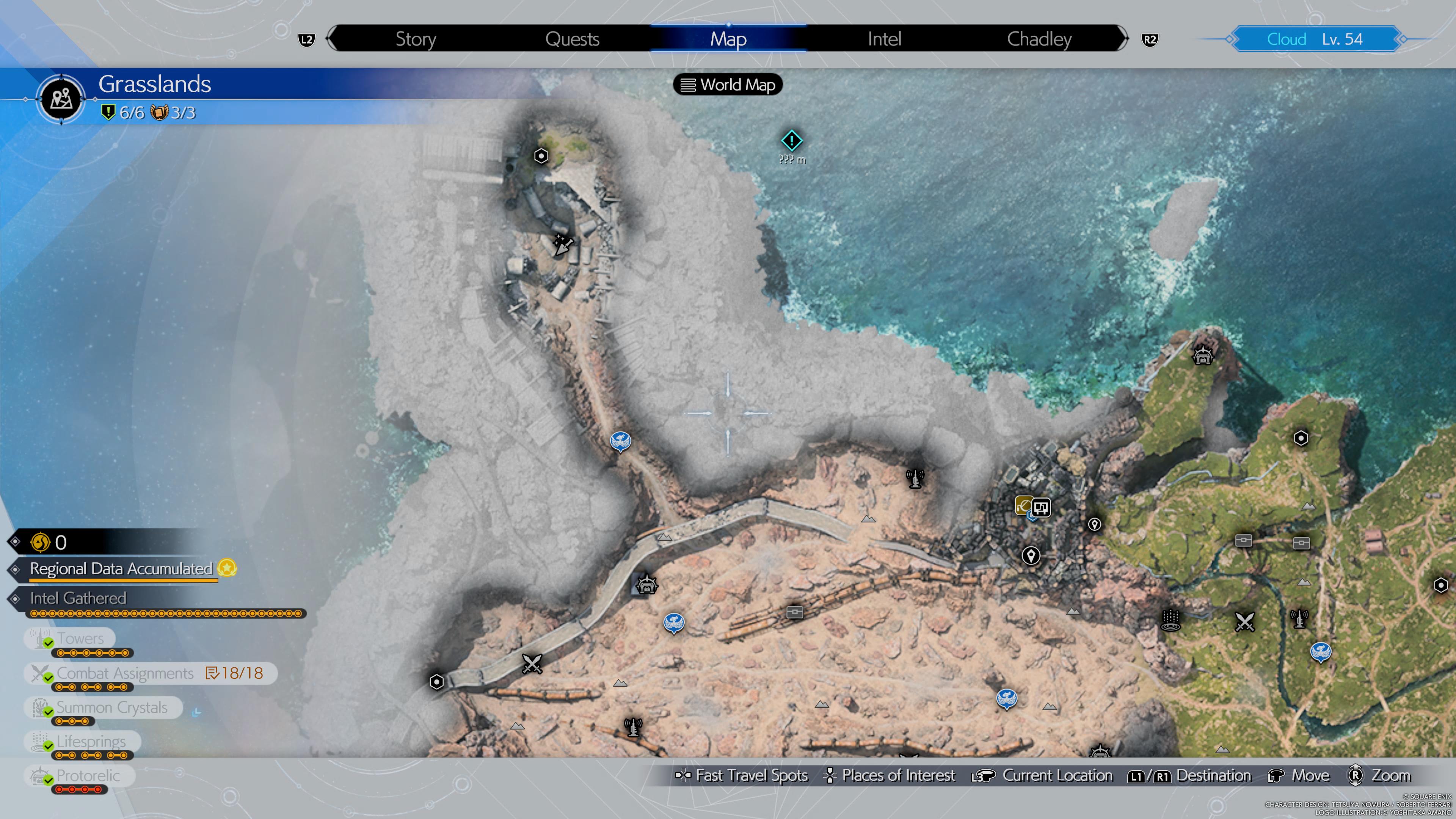Select the cyan quest marker diamond icon

click(x=791, y=140)
